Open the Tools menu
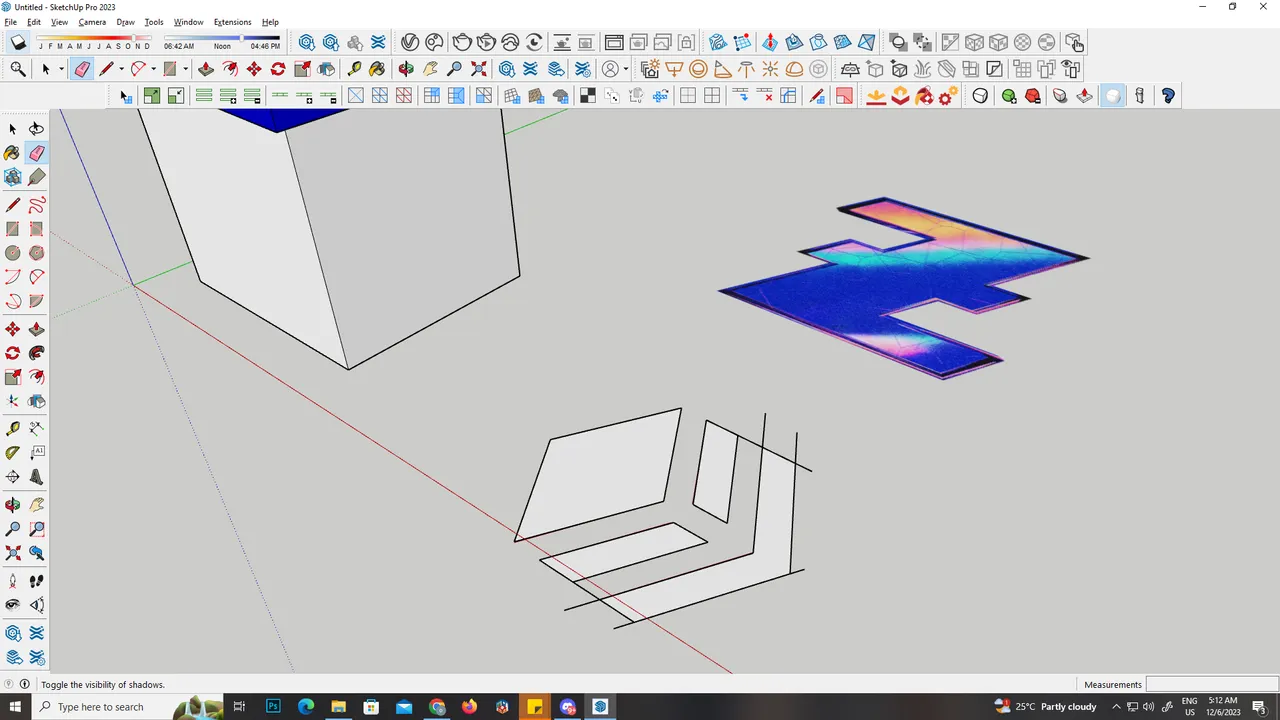 [154, 22]
